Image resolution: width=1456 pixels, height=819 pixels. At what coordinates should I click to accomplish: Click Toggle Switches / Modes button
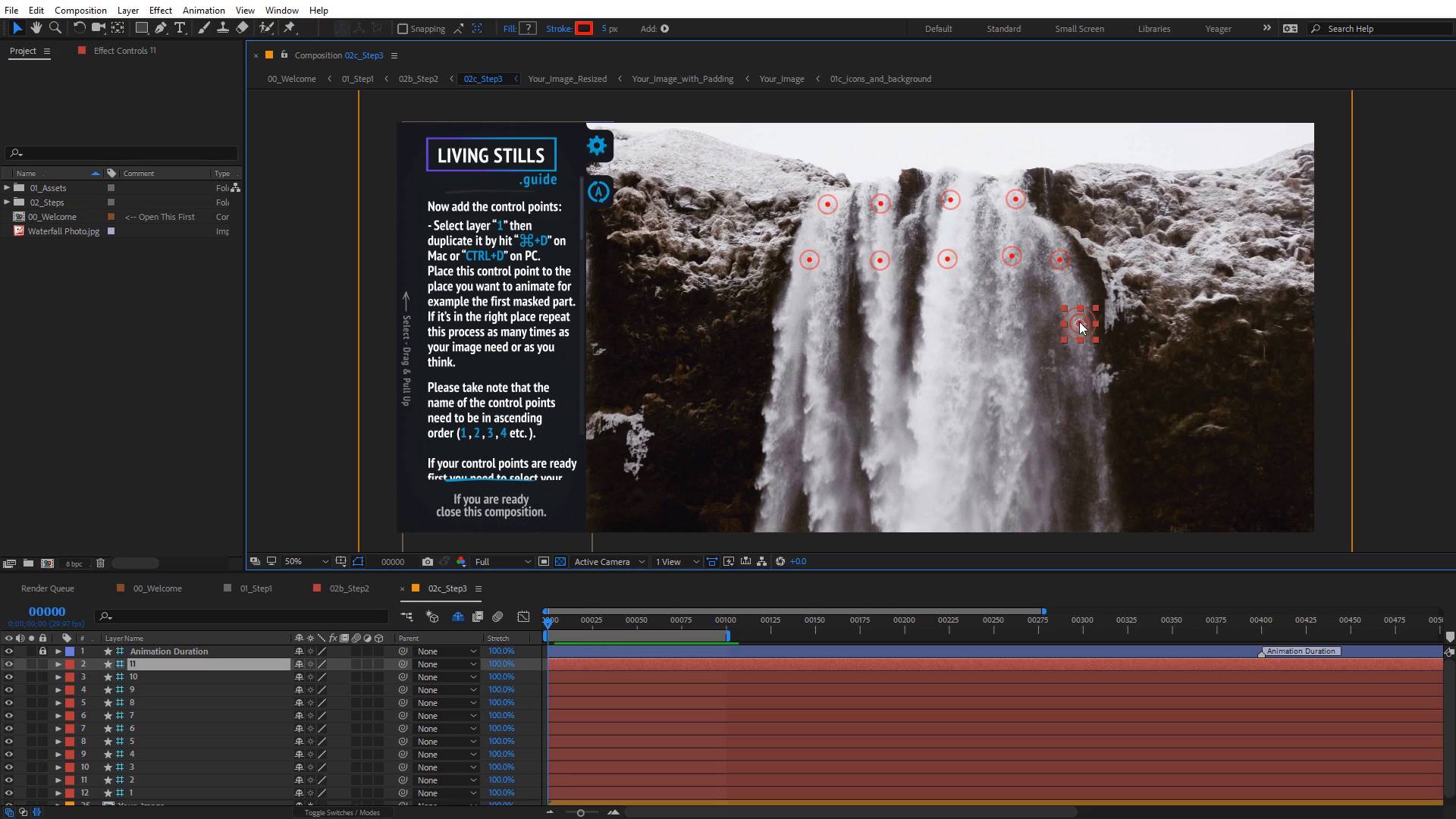[341, 812]
